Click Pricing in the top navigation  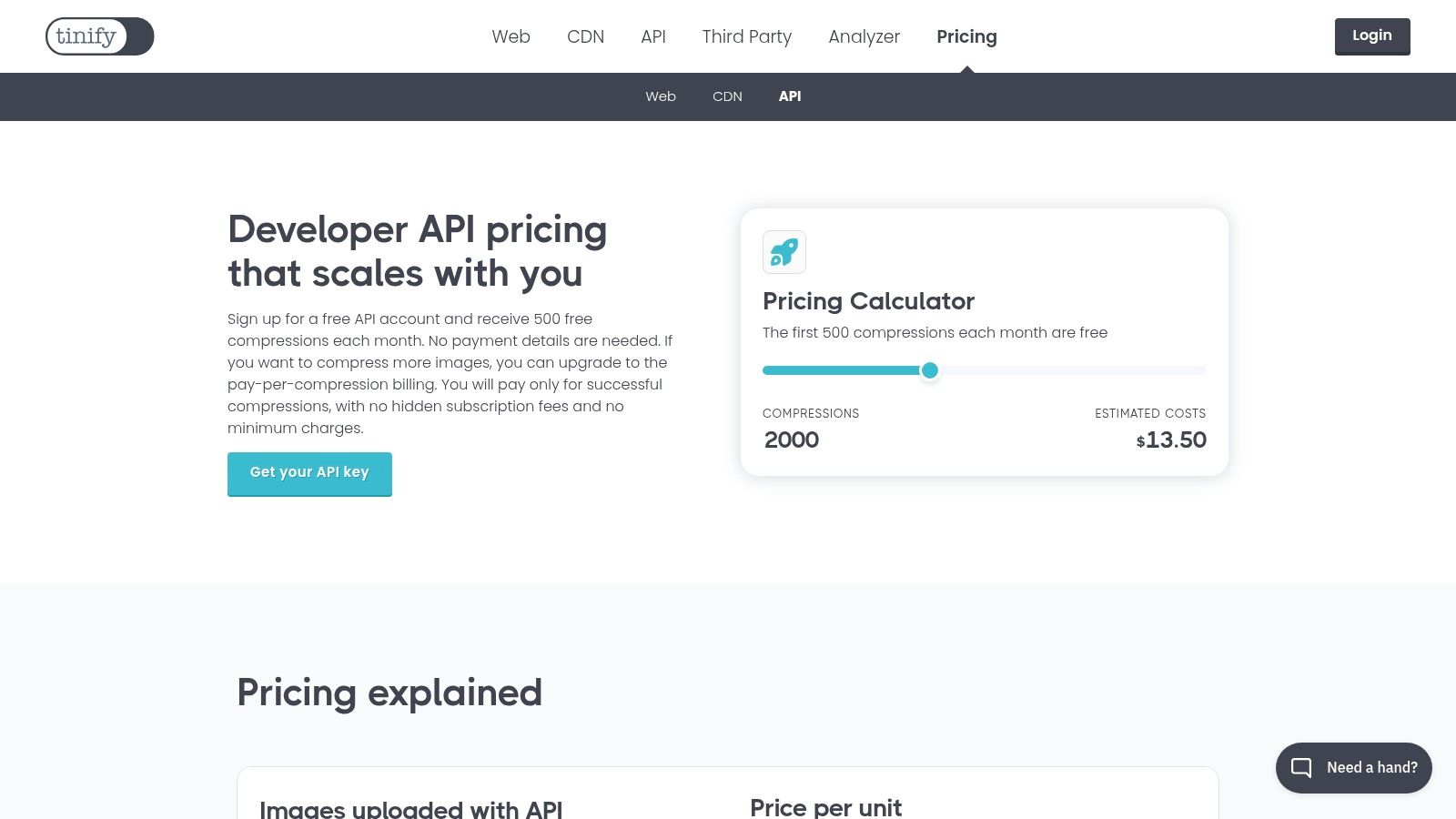click(x=966, y=36)
